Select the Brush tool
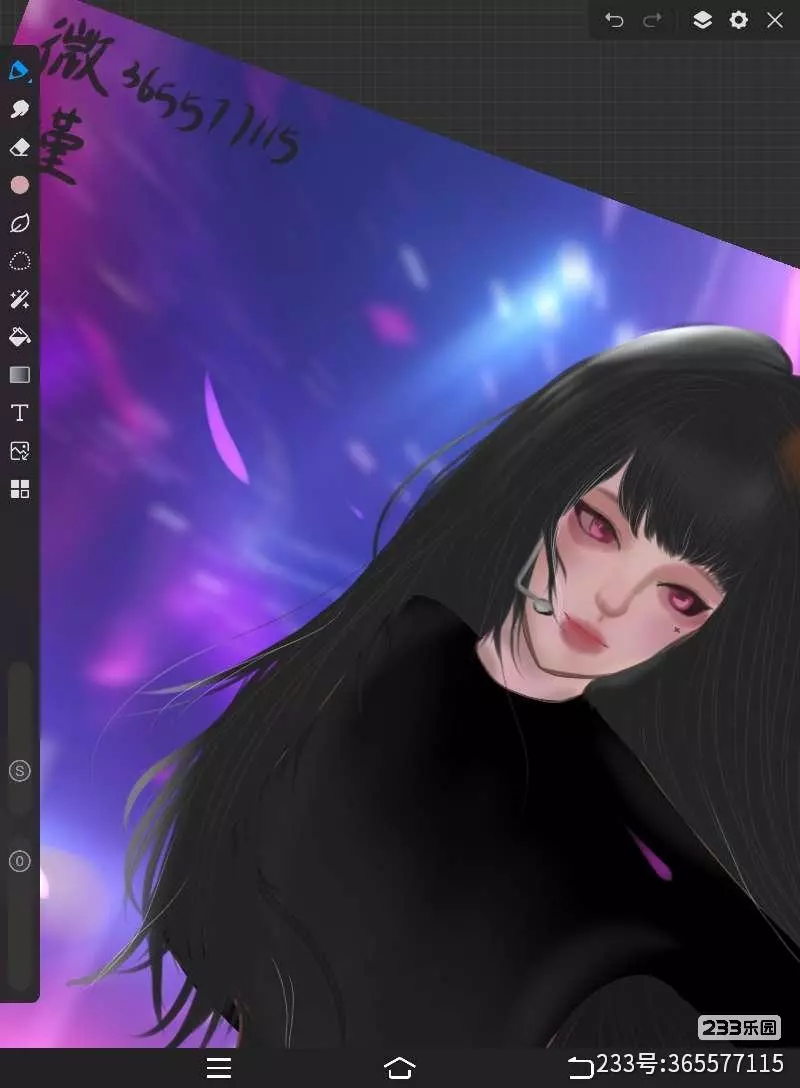Image resolution: width=800 pixels, height=1088 pixels. (x=19, y=71)
